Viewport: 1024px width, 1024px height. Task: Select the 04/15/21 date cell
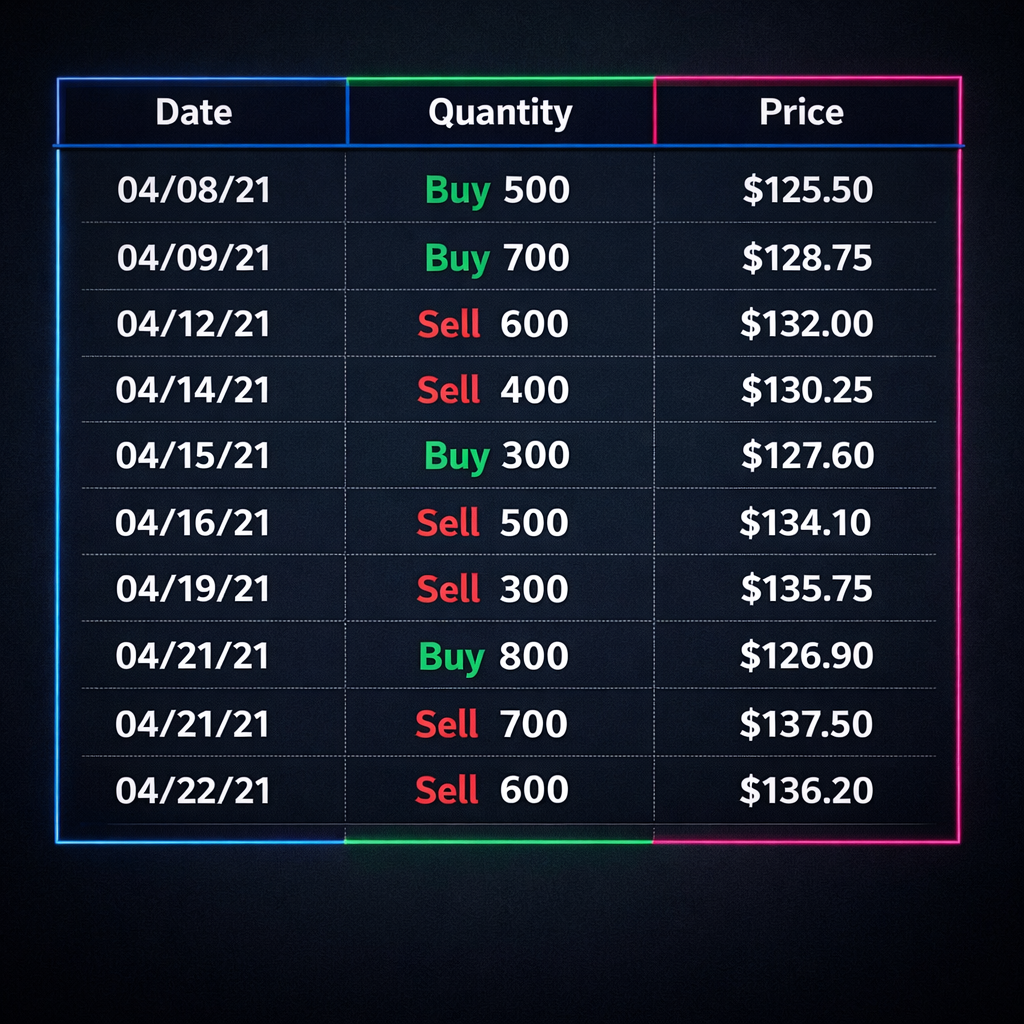click(x=194, y=456)
